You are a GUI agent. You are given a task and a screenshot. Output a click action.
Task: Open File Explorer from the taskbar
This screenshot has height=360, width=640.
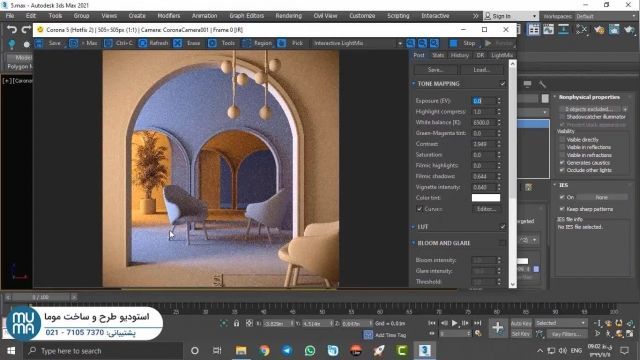(241, 351)
